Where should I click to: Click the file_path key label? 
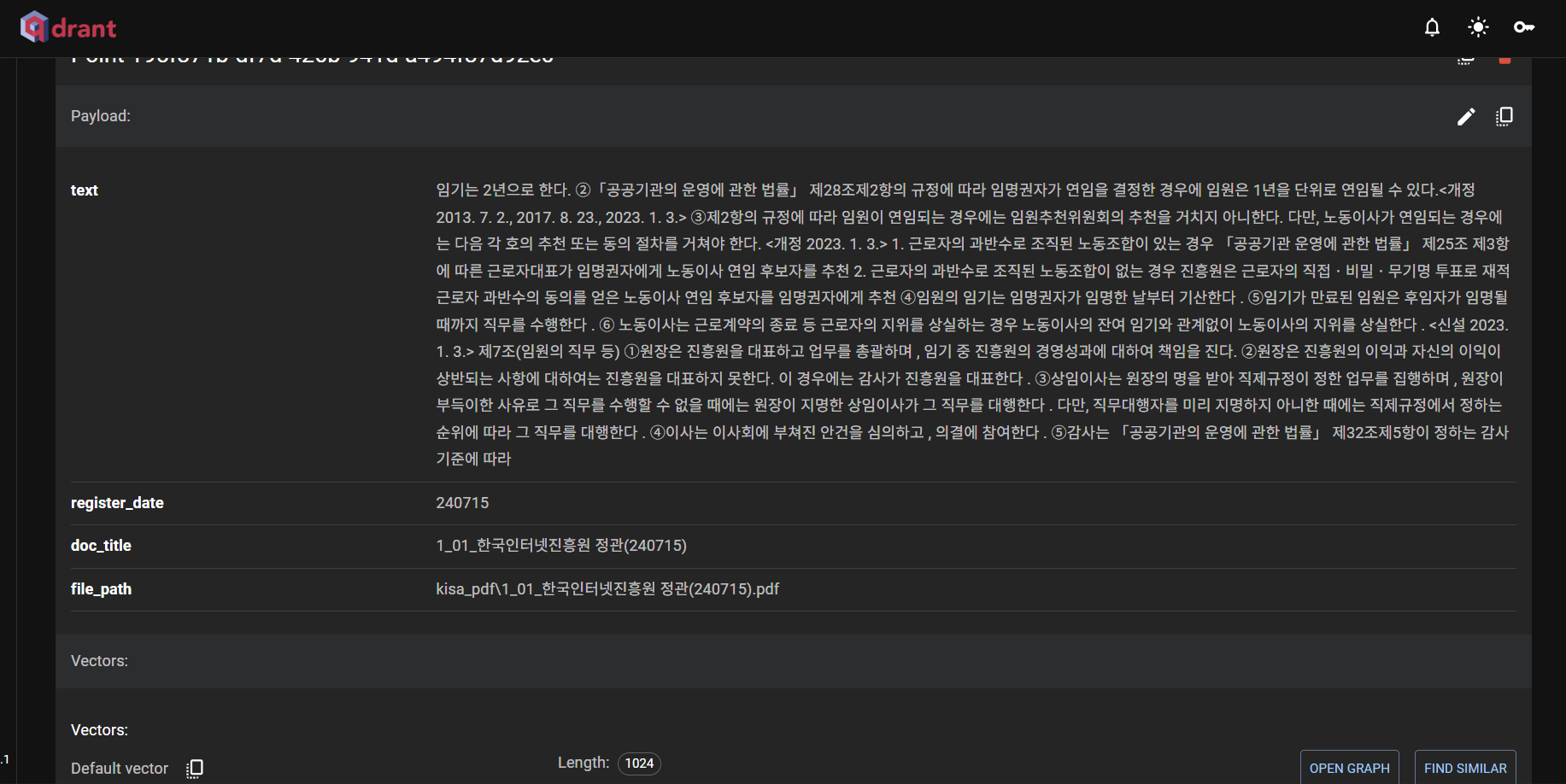[x=101, y=589]
